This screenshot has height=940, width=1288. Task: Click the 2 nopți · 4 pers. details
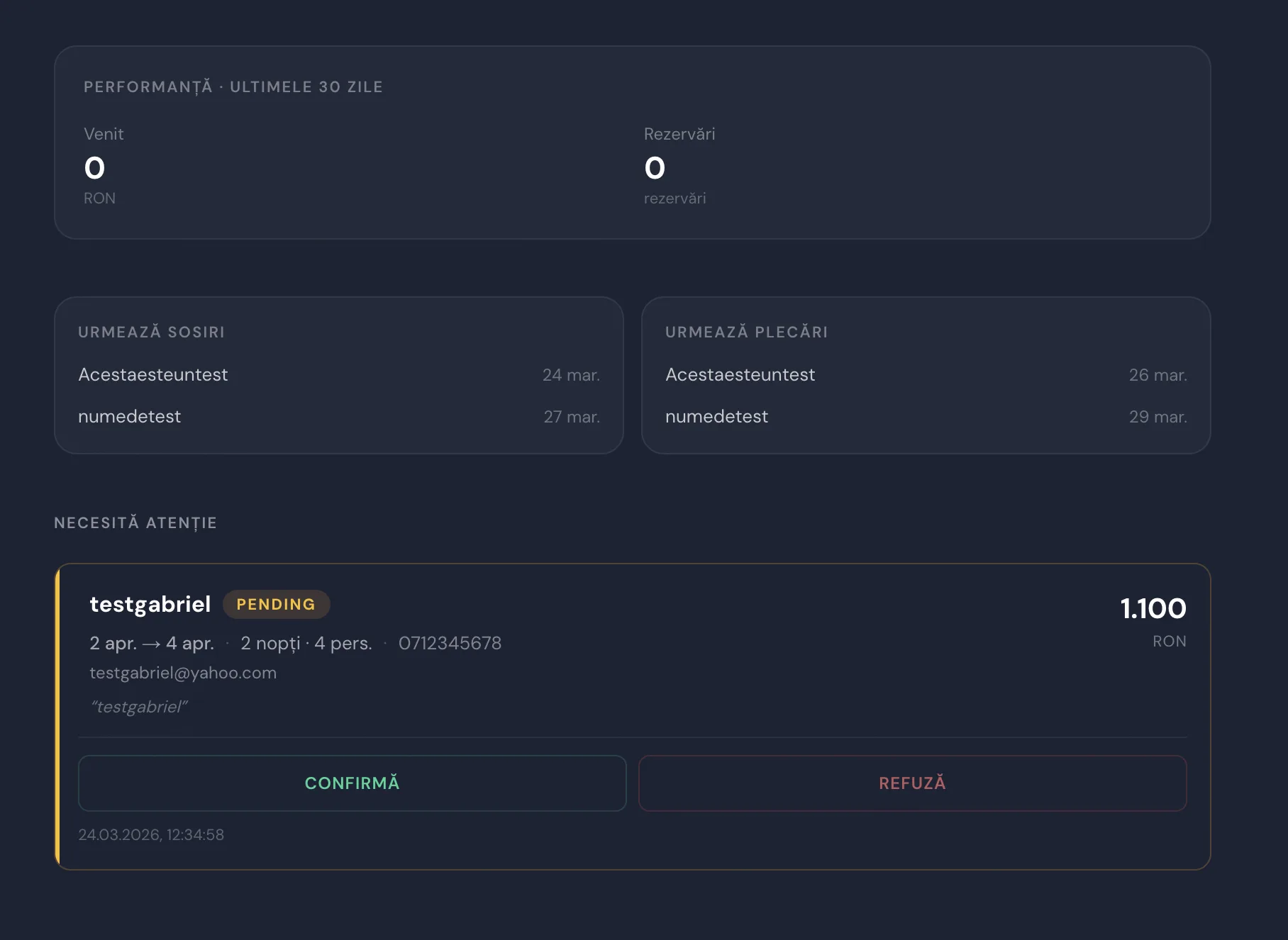(306, 643)
